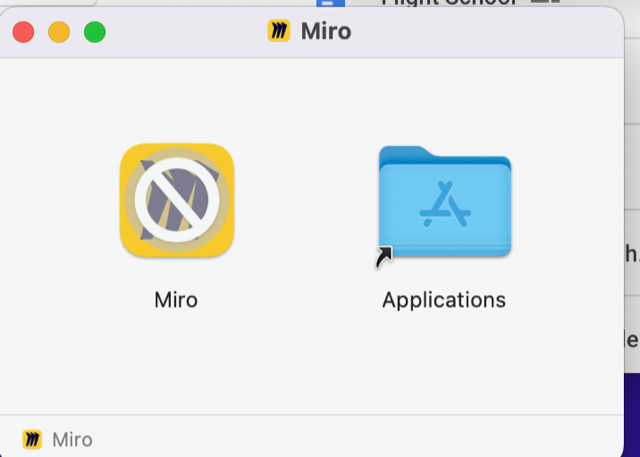The image size is (640, 457).
Task: Zoom the Miro window with green button
Action: [95, 32]
